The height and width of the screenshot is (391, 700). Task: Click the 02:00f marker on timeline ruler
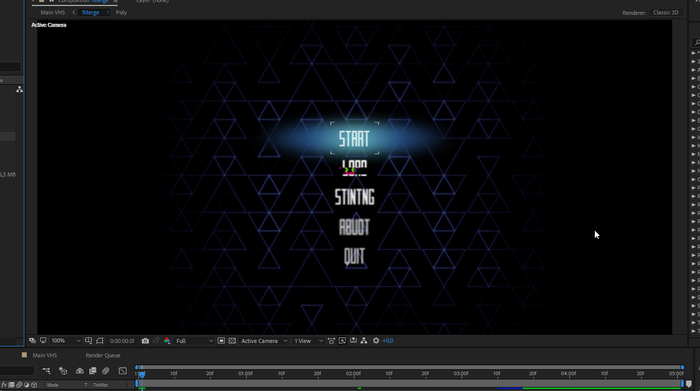353,374
